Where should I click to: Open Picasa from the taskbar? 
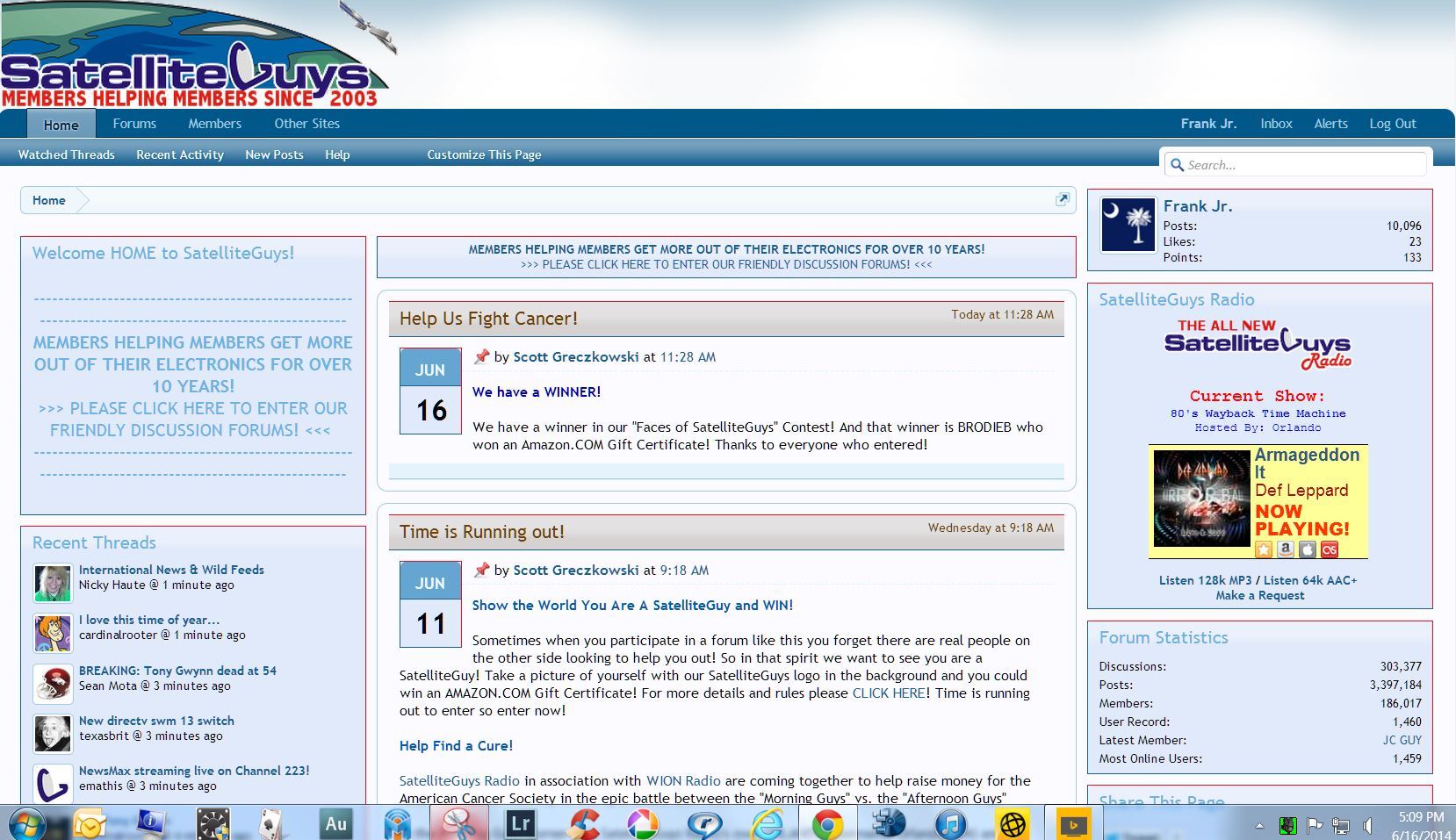(x=643, y=824)
